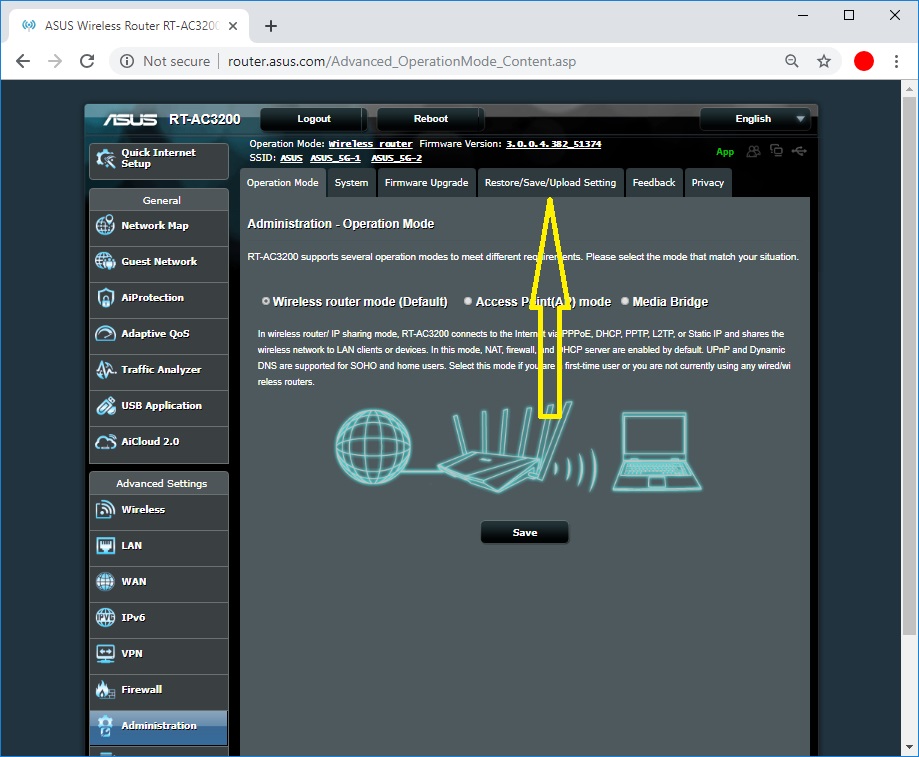919x757 pixels.
Task: Click the network copy status icon
Action: click(x=777, y=151)
